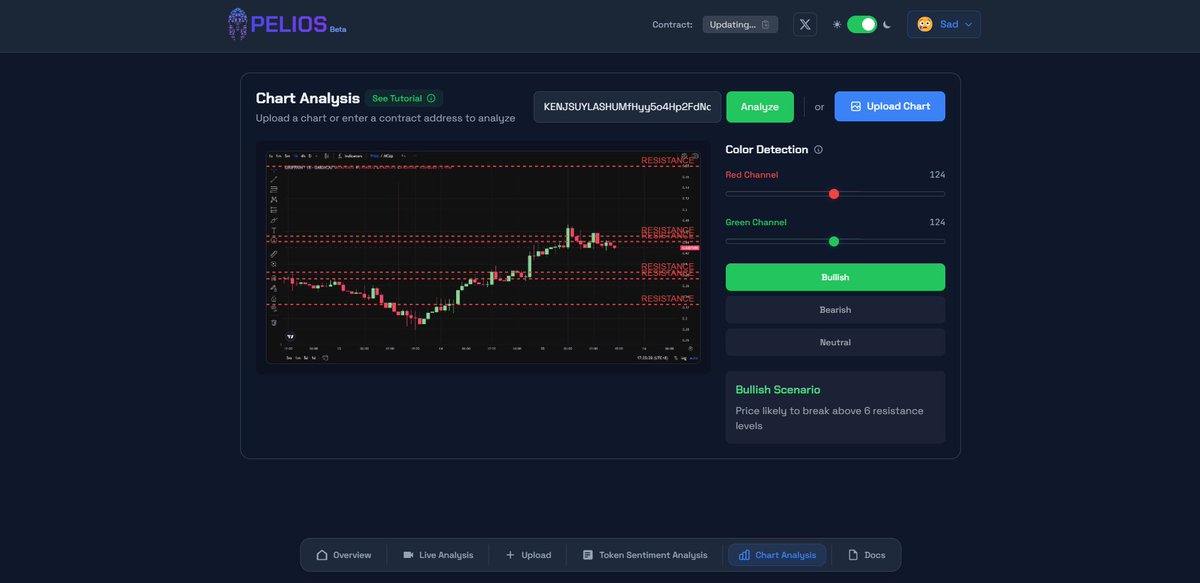This screenshot has width=1200, height=583.
Task: Click the copy icon beside Updating...
Action: [x=766, y=24]
